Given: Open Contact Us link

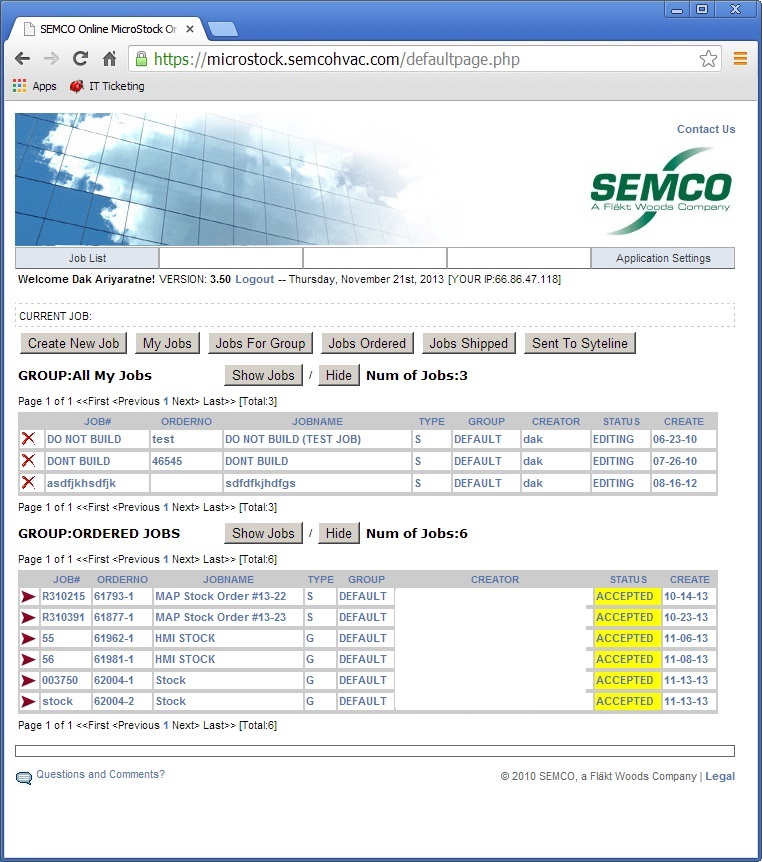Looking at the screenshot, I should pyautogui.click(x=705, y=129).
